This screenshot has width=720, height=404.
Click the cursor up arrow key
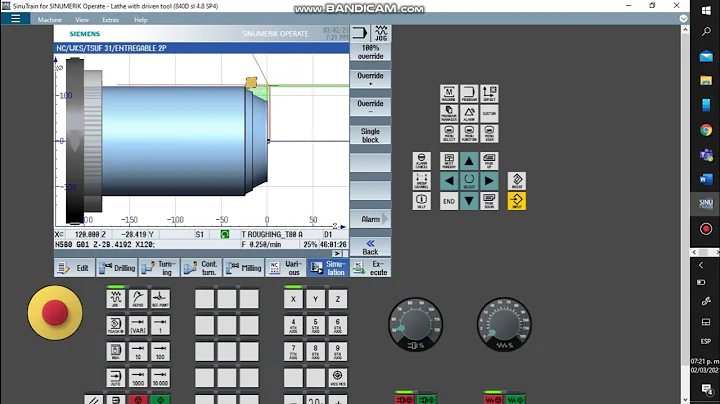[469, 161]
